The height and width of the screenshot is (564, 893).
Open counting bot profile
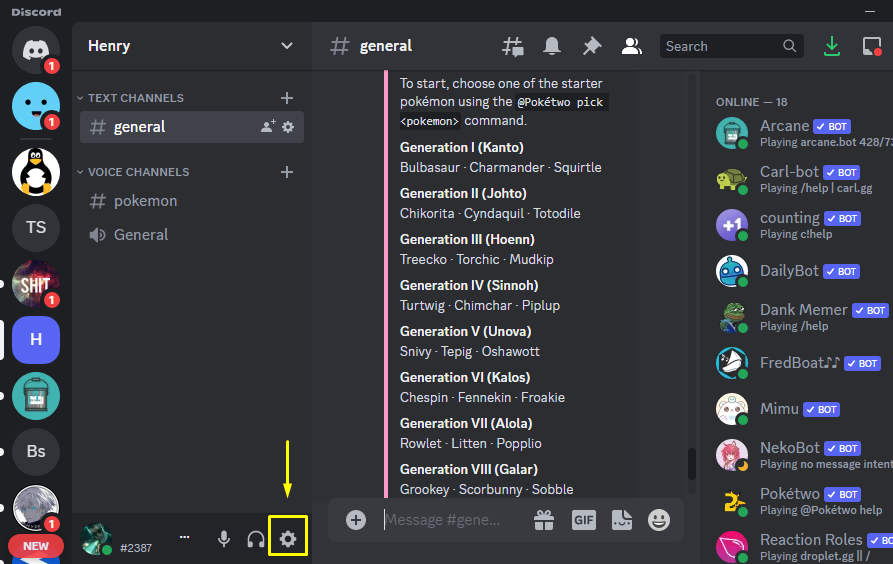pos(803,225)
